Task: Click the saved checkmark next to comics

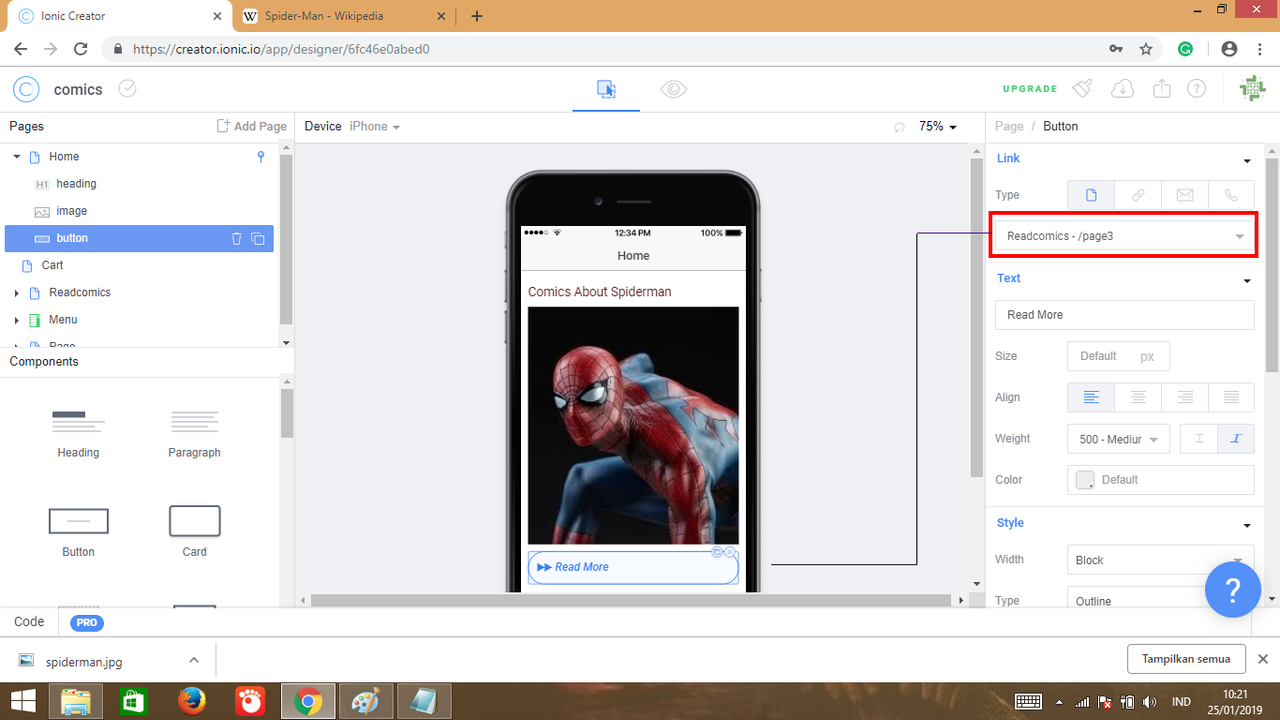Action: [127, 88]
